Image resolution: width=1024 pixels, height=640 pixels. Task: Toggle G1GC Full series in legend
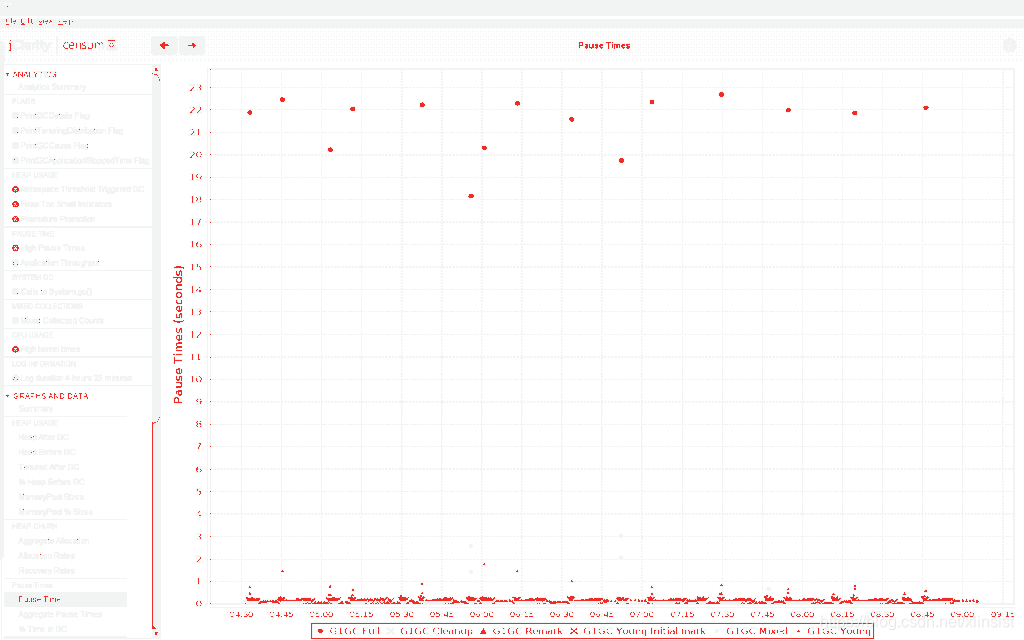point(348,631)
